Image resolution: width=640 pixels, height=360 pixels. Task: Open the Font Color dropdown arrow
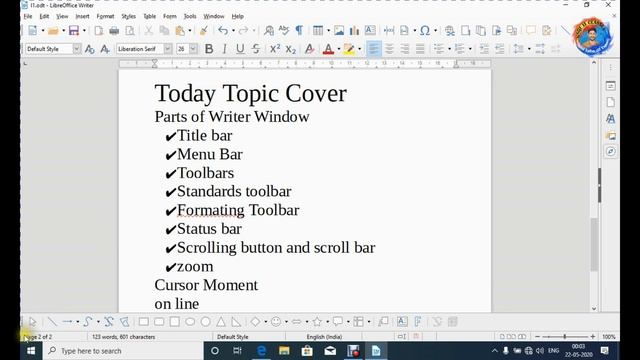pyautogui.click(x=339, y=49)
